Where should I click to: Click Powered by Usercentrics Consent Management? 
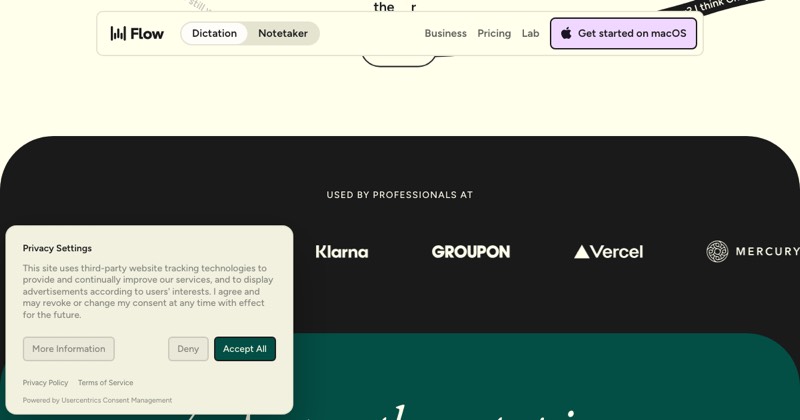97,401
